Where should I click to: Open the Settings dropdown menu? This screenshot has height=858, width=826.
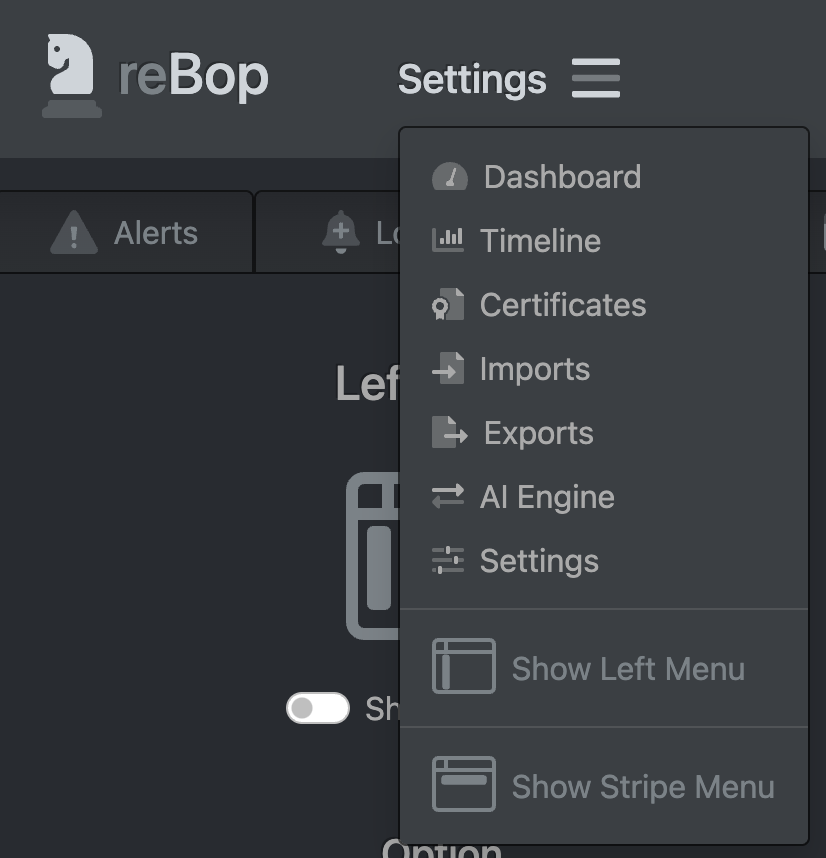click(x=472, y=80)
